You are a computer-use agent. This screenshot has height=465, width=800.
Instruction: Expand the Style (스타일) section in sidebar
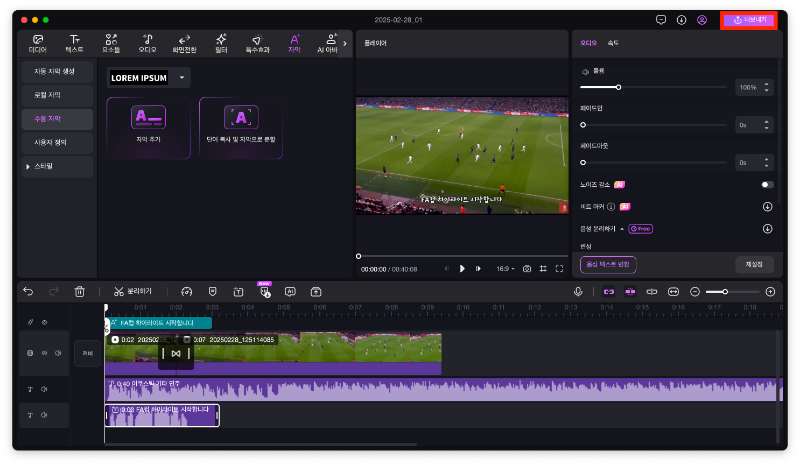(x=28, y=166)
